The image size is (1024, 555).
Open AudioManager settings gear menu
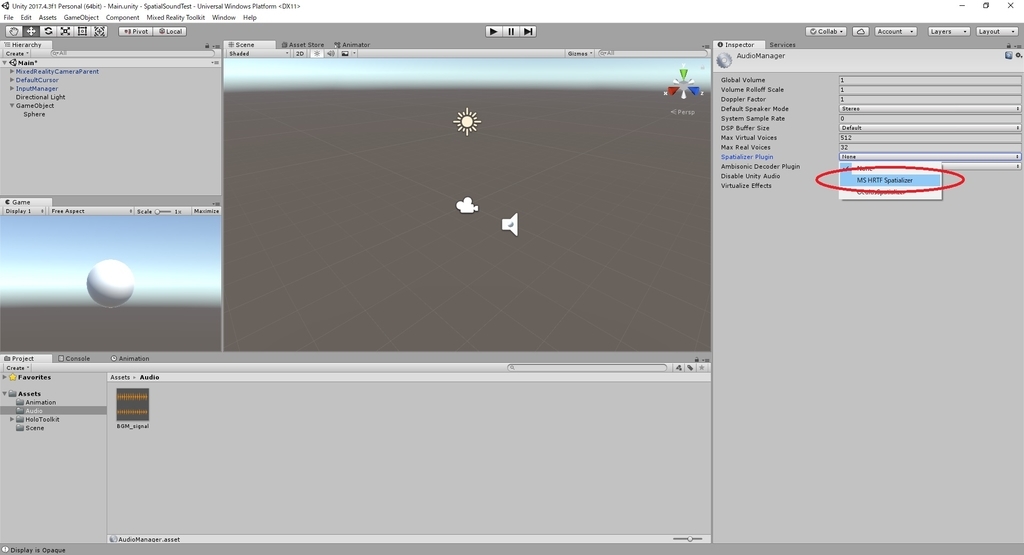coord(1019,56)
